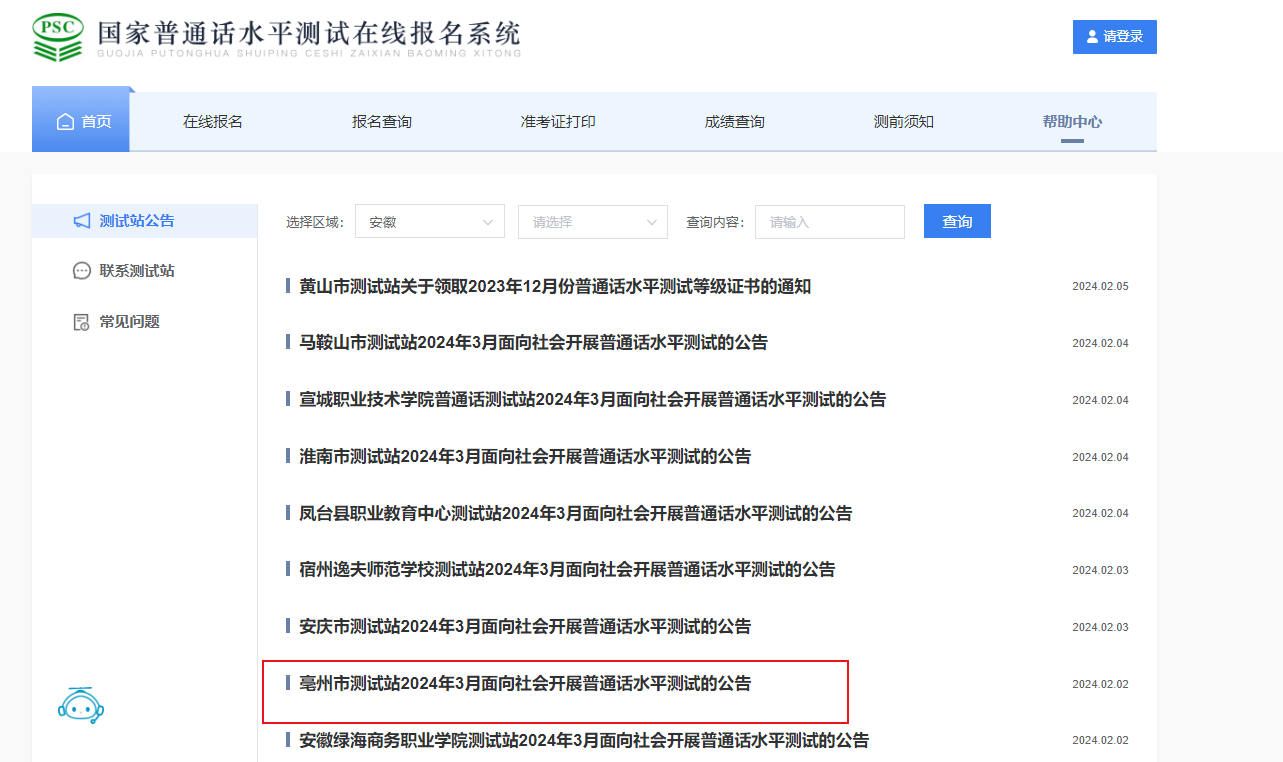The height and width of the screenshot is (762, 1283).
Task: Click the date 2024.02.04 on 宣城职业技术学院 row
Action: (1100, 400)
